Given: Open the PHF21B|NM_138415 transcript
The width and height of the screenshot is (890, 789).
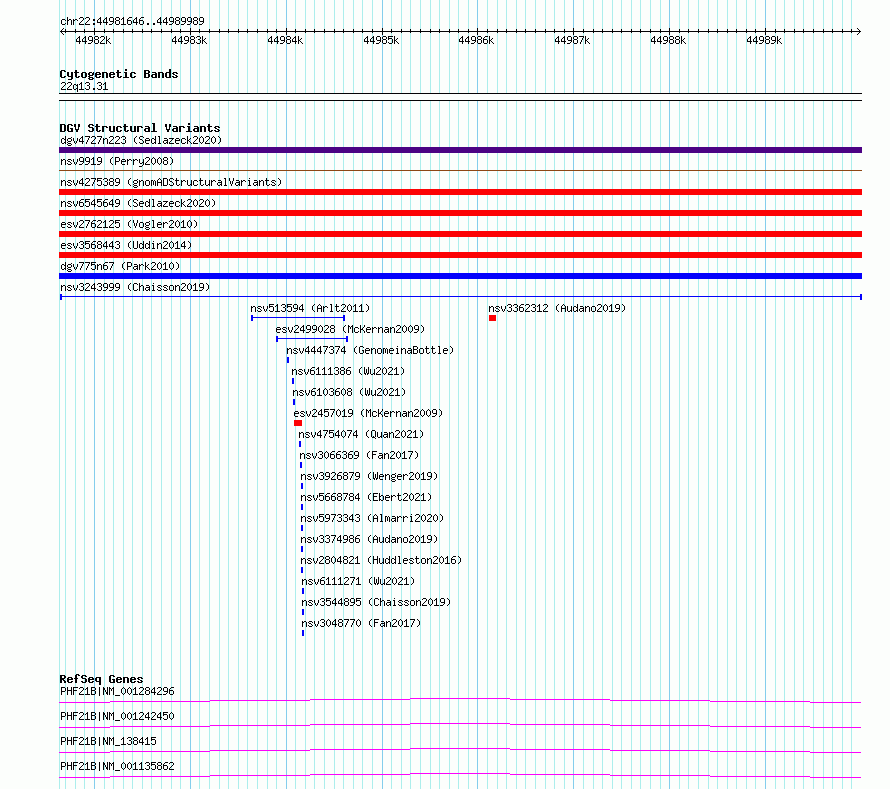Looking at the screenshot, I should [108, 741].
